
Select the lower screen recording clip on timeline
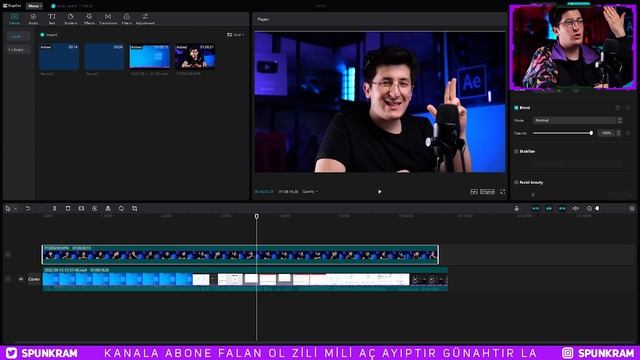pyautogui.click(x=245, y=279)
